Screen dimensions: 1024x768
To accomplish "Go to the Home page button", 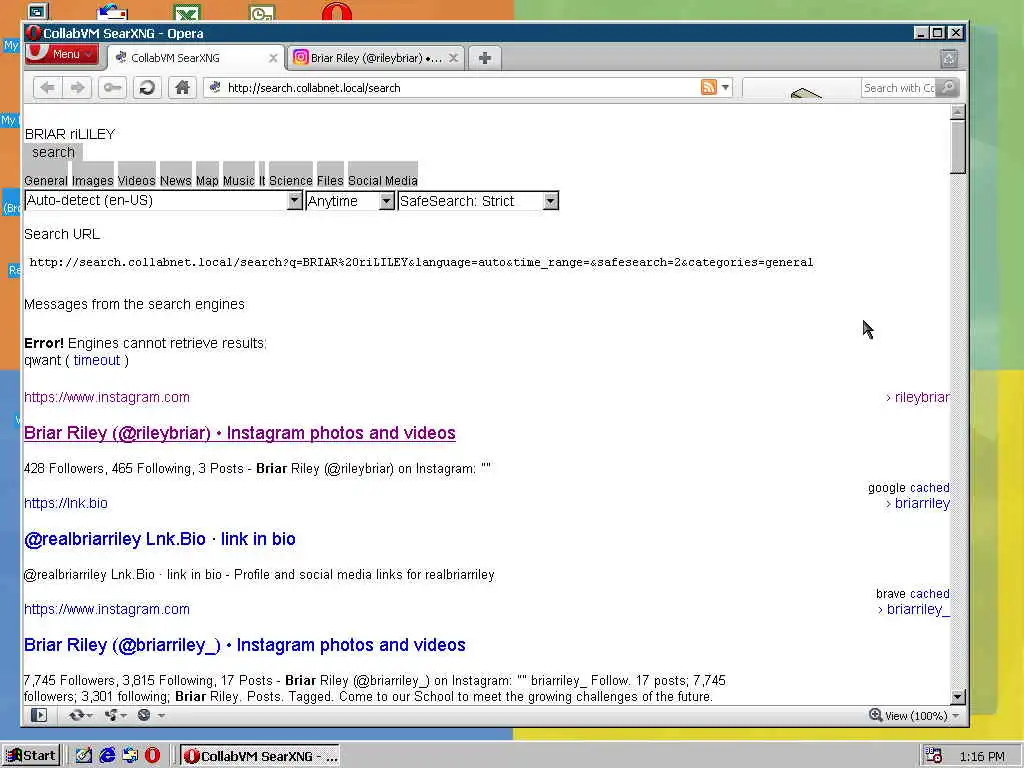I will pos(182,88).
